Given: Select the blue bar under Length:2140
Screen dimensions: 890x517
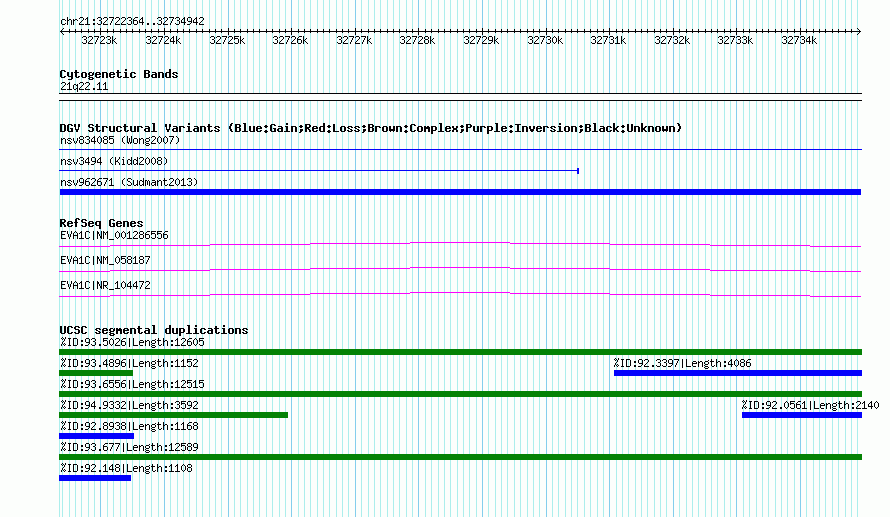Looking at the screenshot, I should coord(802,415).
